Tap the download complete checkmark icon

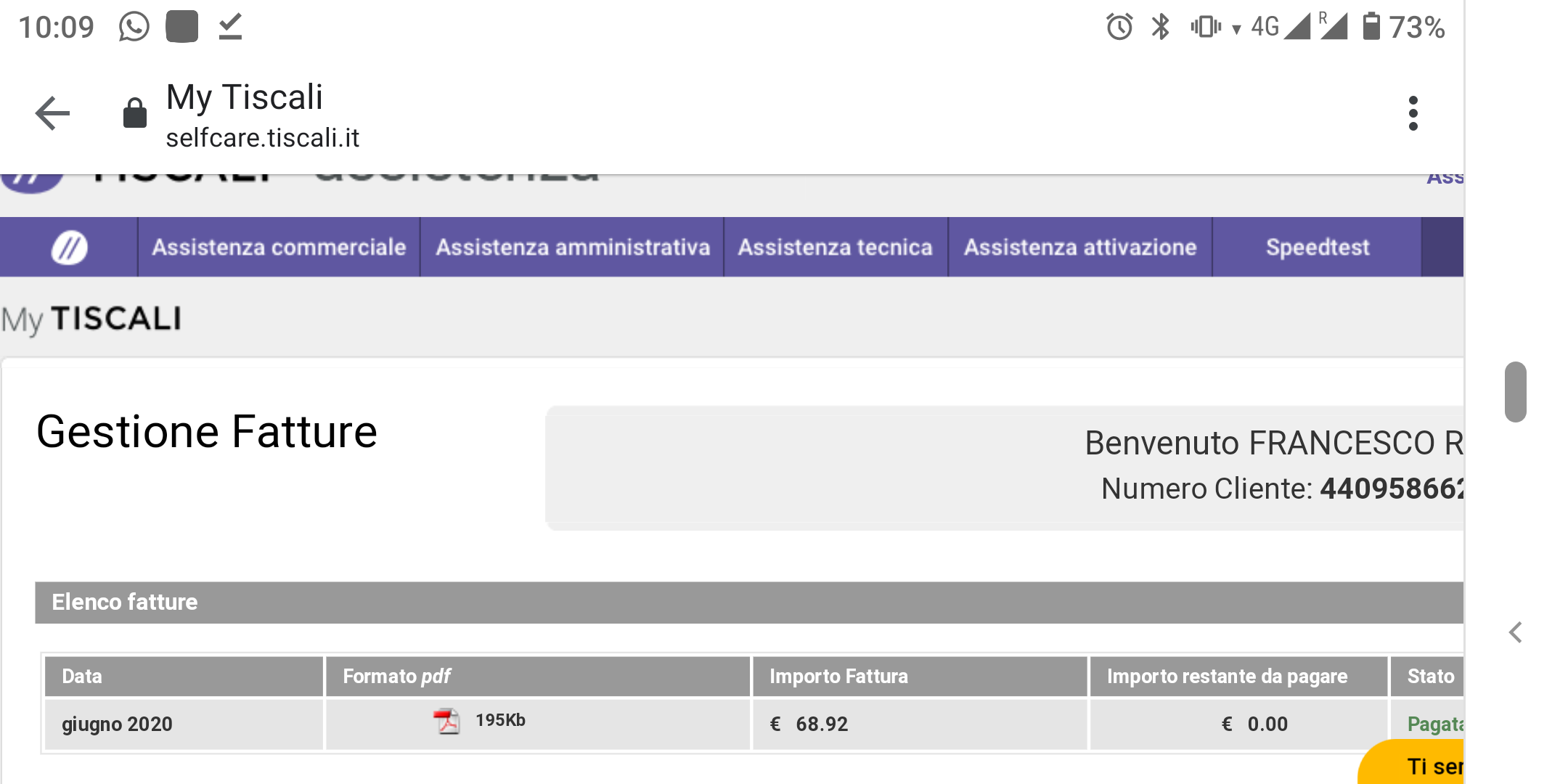pos(230,28)
